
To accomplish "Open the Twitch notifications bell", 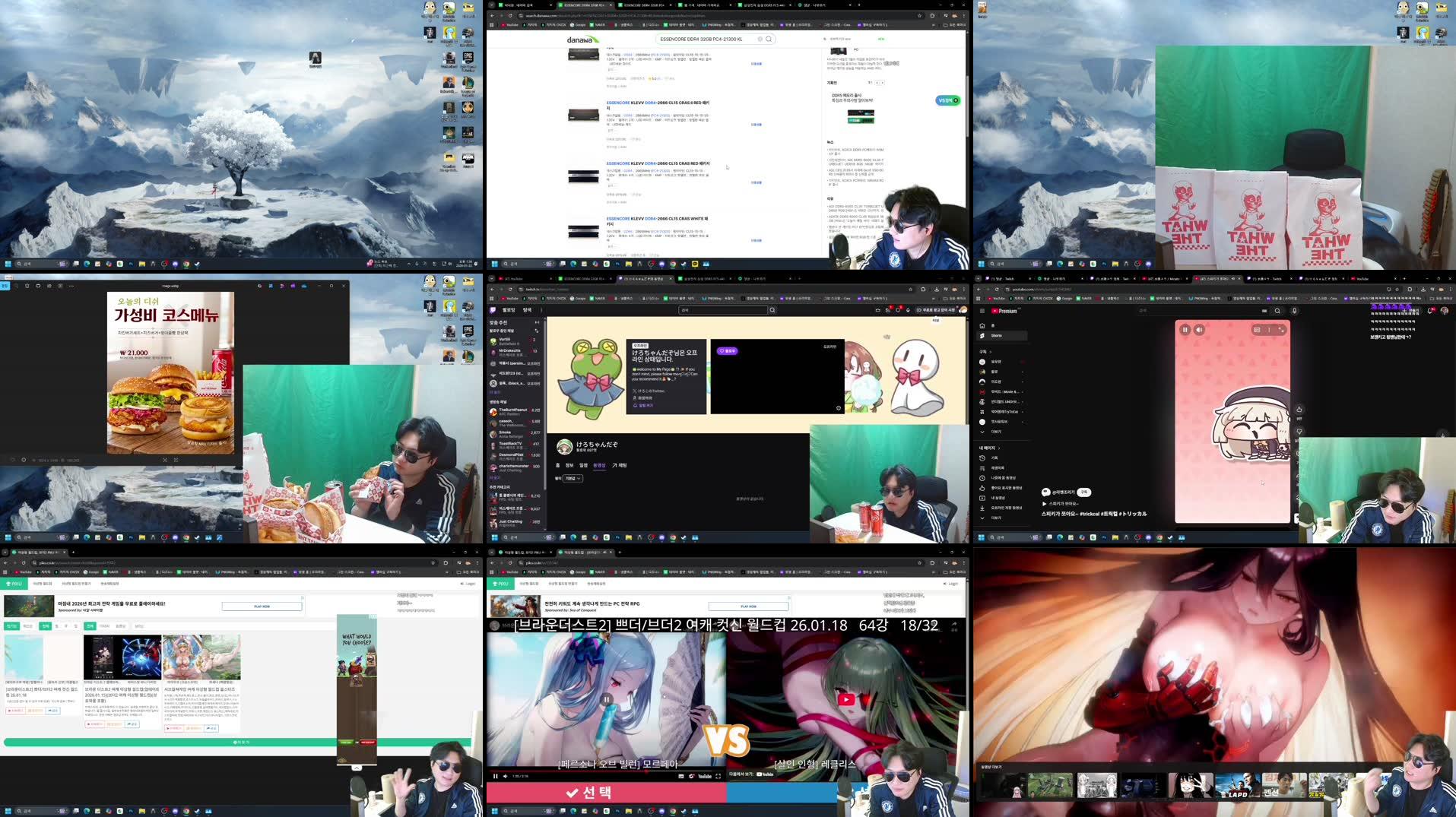I will tap(907, 309).
